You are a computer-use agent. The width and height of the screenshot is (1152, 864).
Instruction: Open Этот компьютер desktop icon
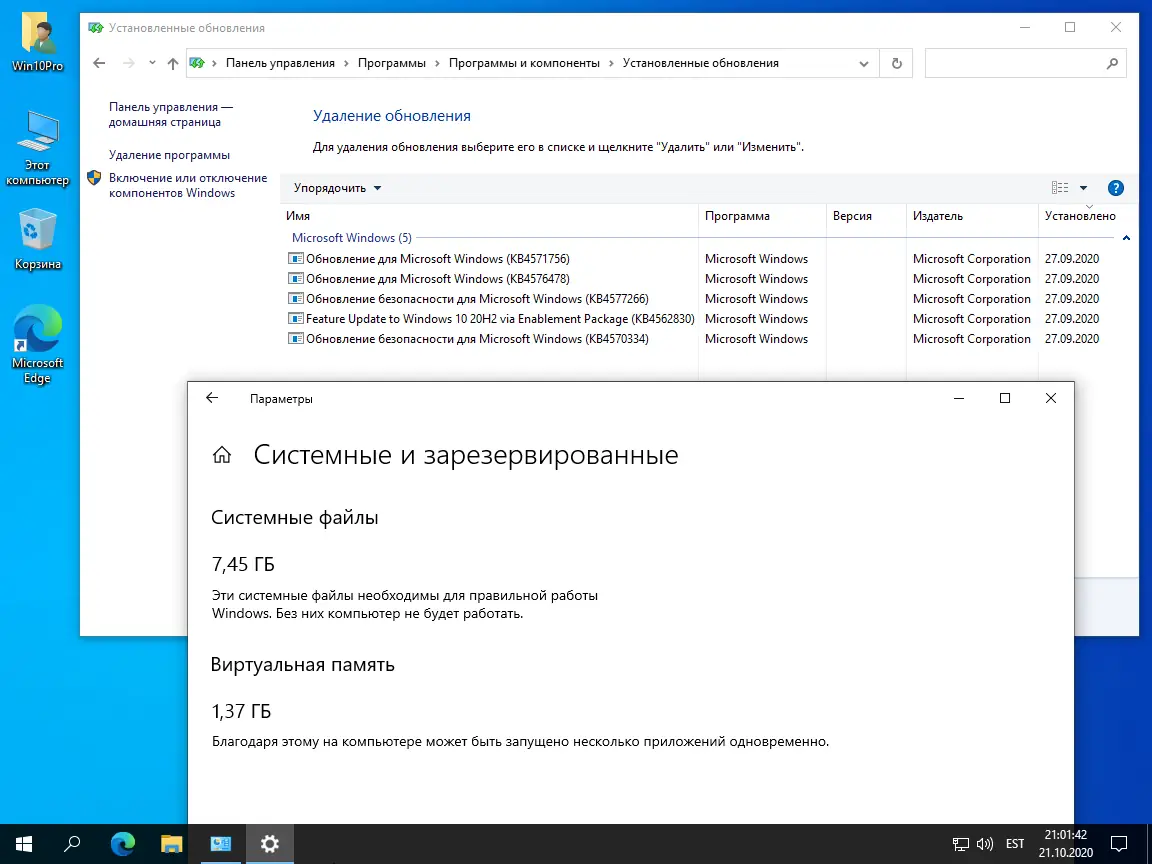[37, 148]
